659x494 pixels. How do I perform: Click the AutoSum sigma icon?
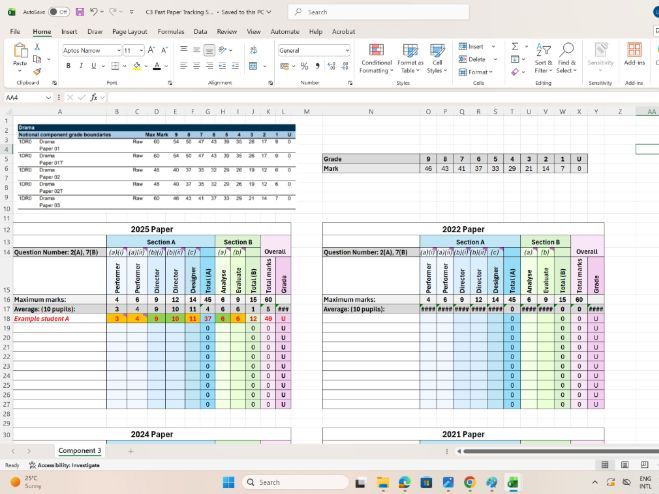(x=515, y=46)
